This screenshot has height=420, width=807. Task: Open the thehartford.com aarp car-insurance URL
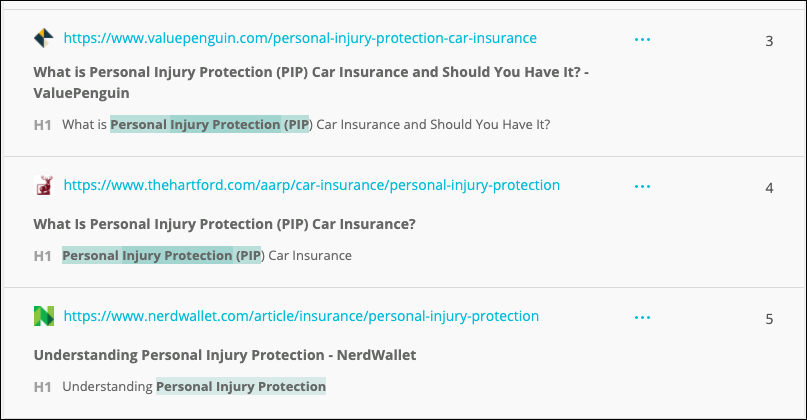(311, 185)
